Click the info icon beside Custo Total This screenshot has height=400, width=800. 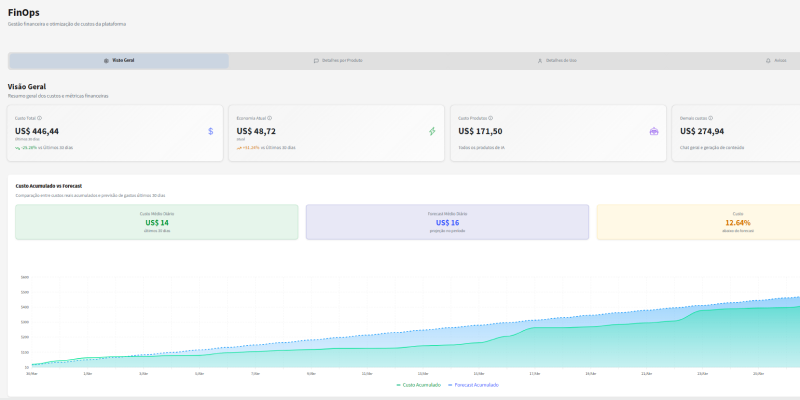click(39, 118)
